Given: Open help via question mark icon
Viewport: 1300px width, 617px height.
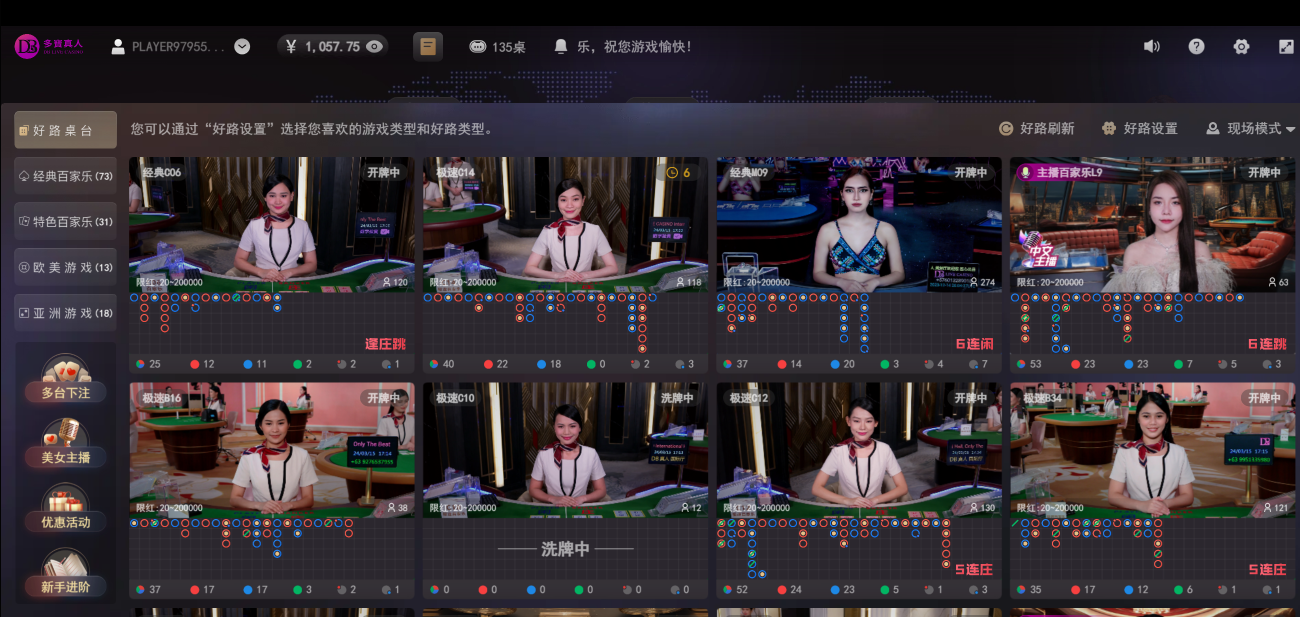Looking at the screenshot, I should 1196,46.
